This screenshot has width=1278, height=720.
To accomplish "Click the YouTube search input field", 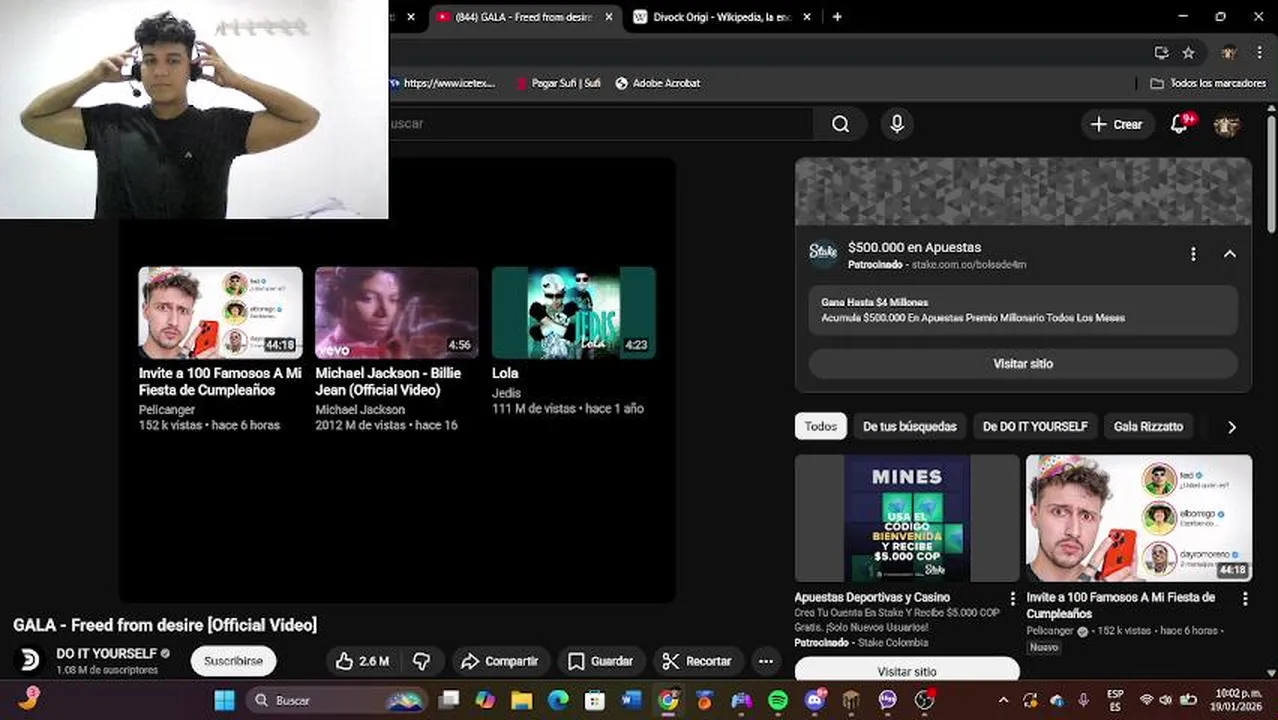I will pos(600,124).
